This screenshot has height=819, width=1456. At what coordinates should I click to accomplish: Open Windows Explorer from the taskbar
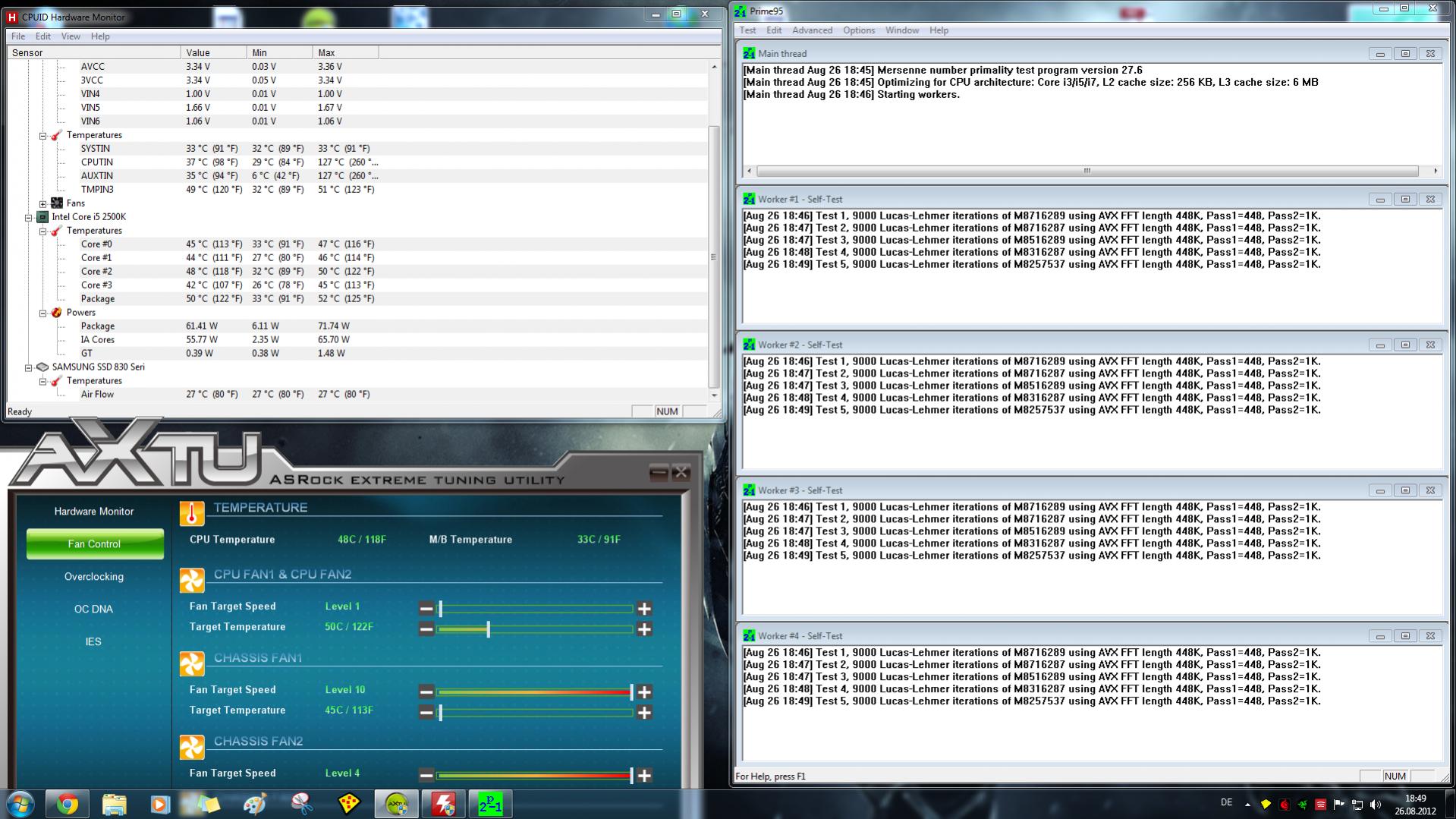pos(114,804)
